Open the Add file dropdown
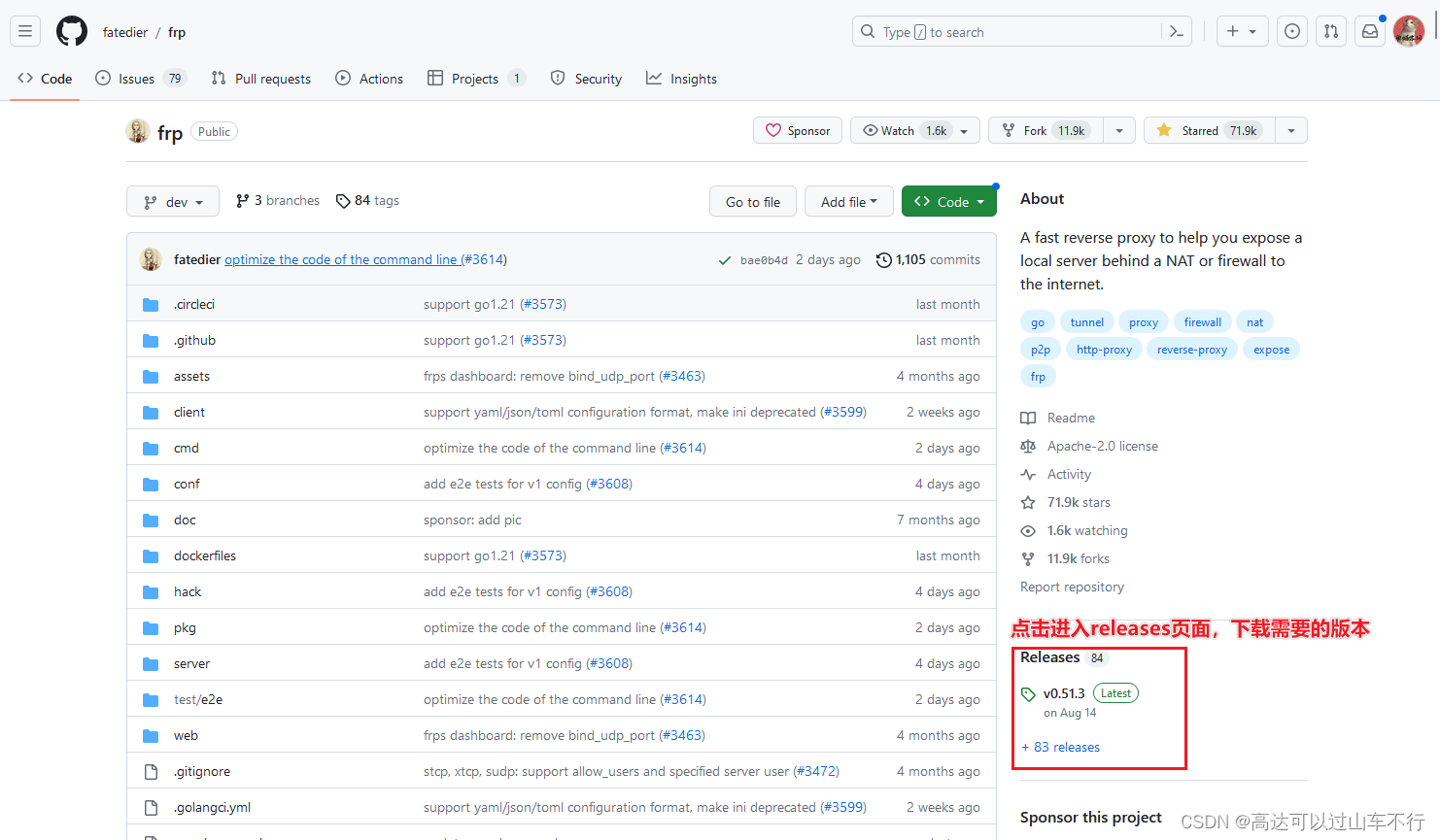 (x=849, y=202)
